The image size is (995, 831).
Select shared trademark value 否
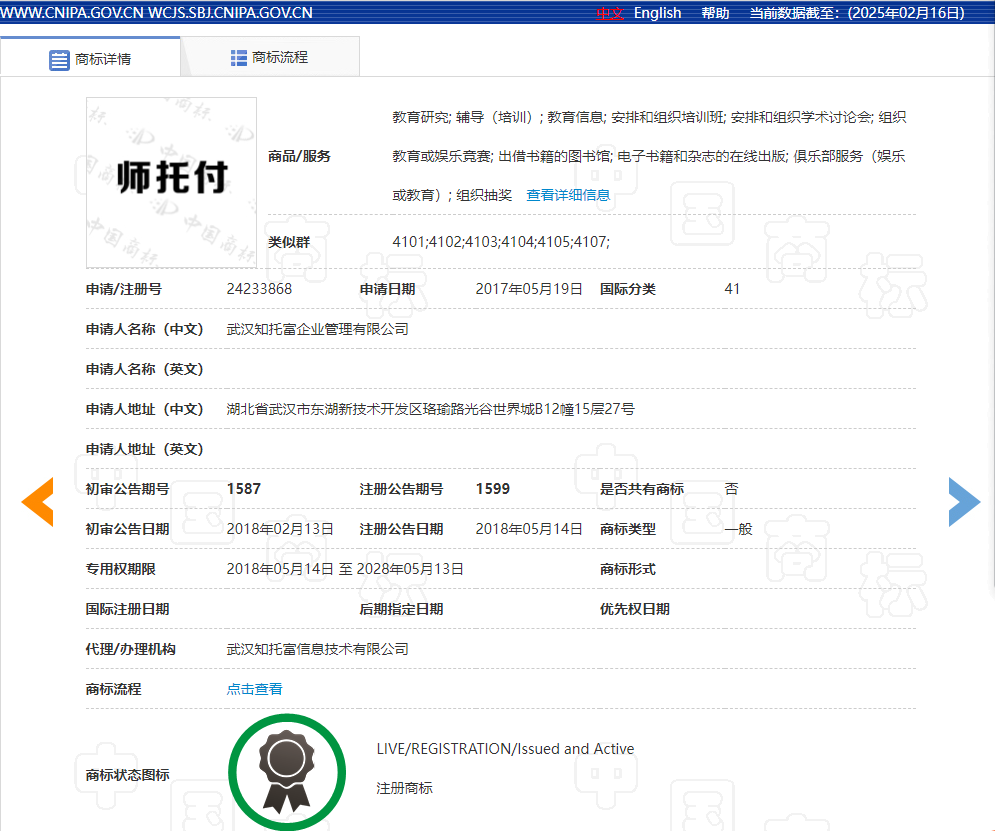pyautogui.click(x=731, y=489)
